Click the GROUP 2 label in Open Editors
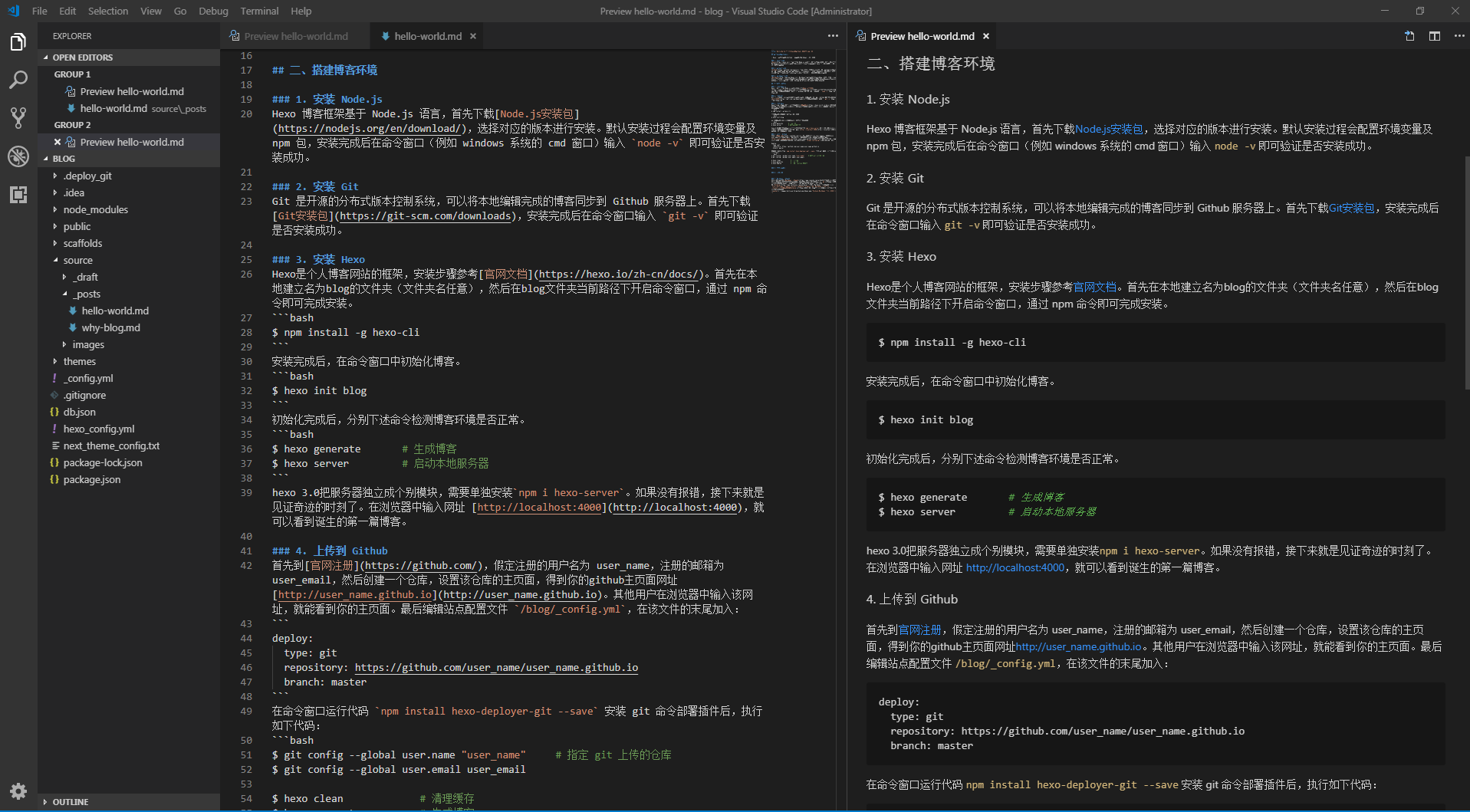This screenshot has width=1470, height=812. click(x=72, y=125)
